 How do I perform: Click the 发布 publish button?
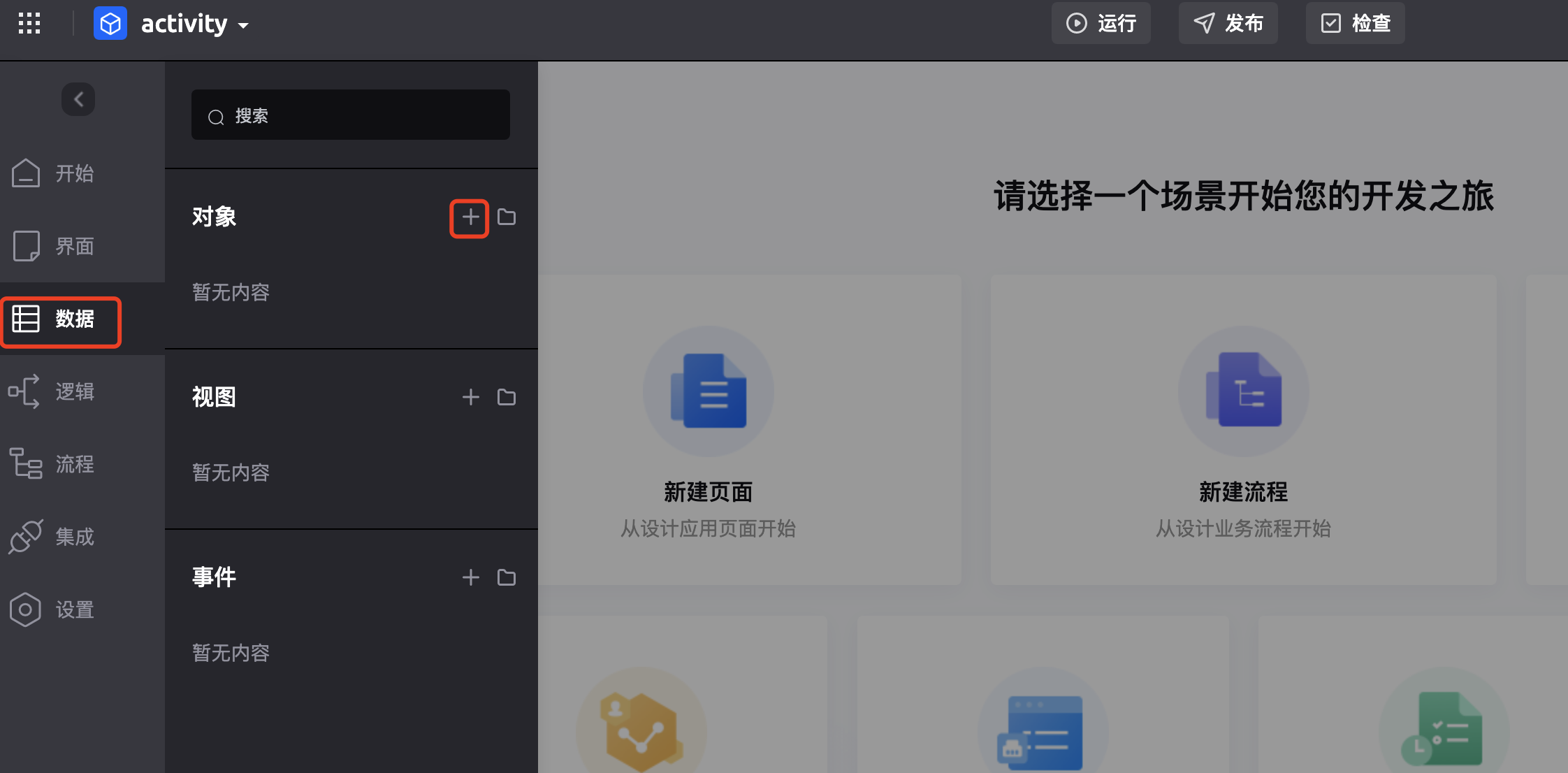[1228, 23]
